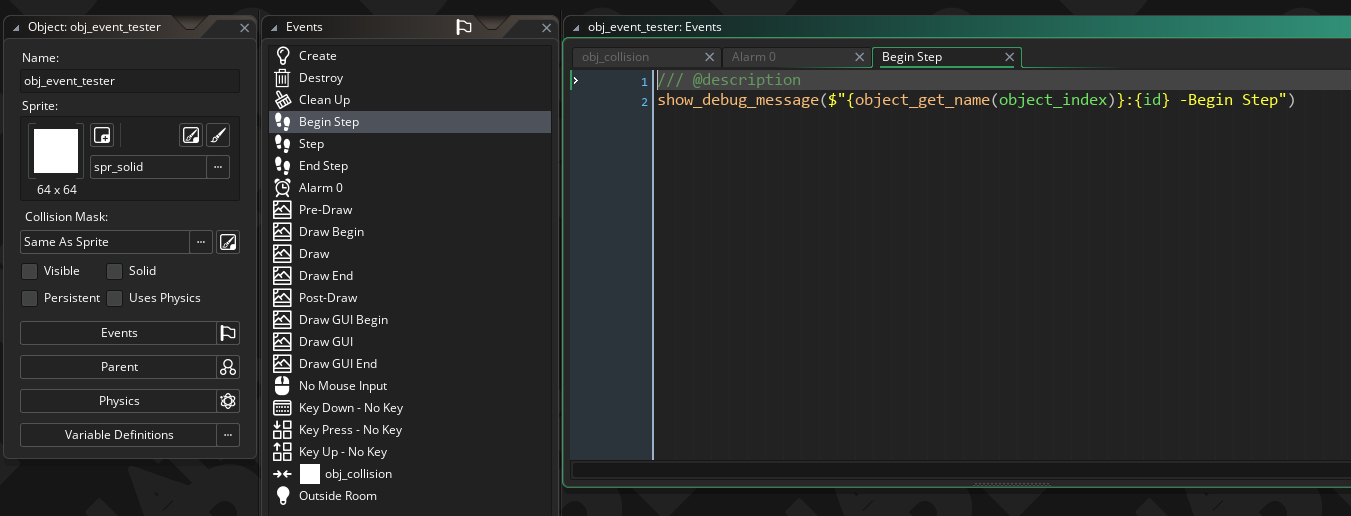Click the physics gear icon
Image resolution: width=1351 pixels, height=516 pixels.
[x=228, y=401]
